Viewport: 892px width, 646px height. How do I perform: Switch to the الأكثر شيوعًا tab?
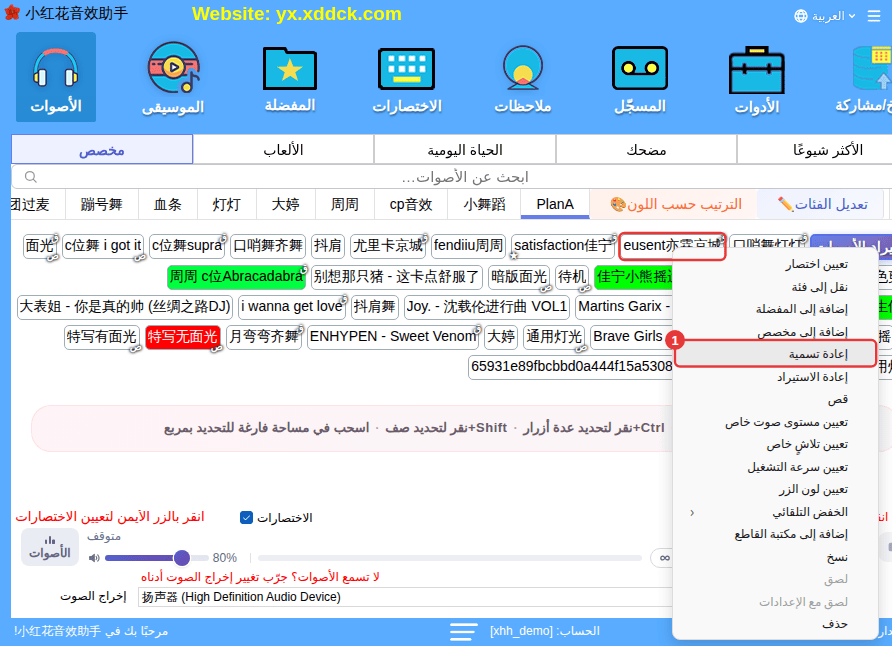tap(815, 150)
